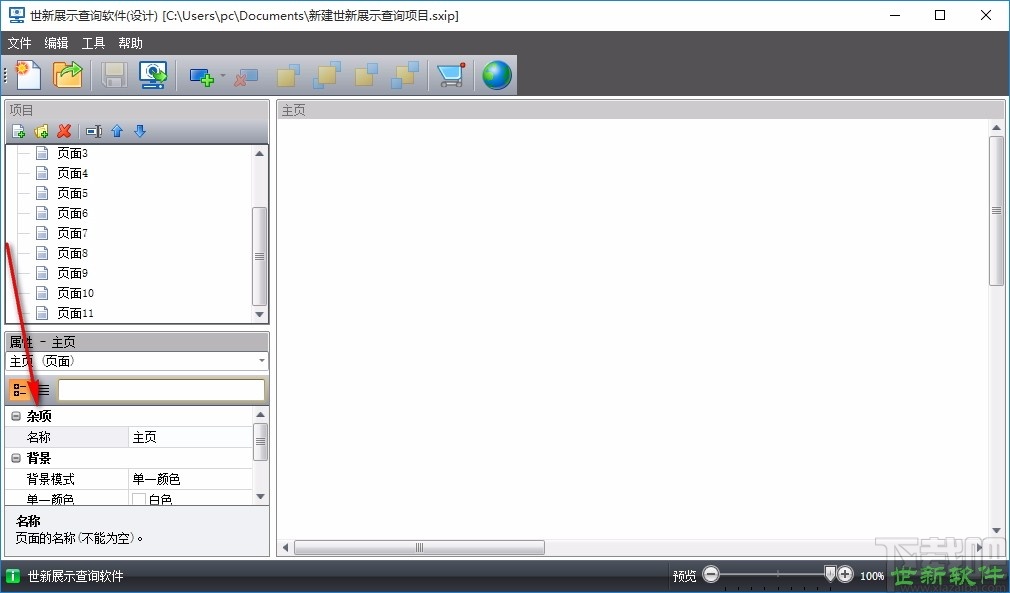Click the 名称 property label
The image size is (1010, 593).
pyautogui.click(x=39, y=437)
